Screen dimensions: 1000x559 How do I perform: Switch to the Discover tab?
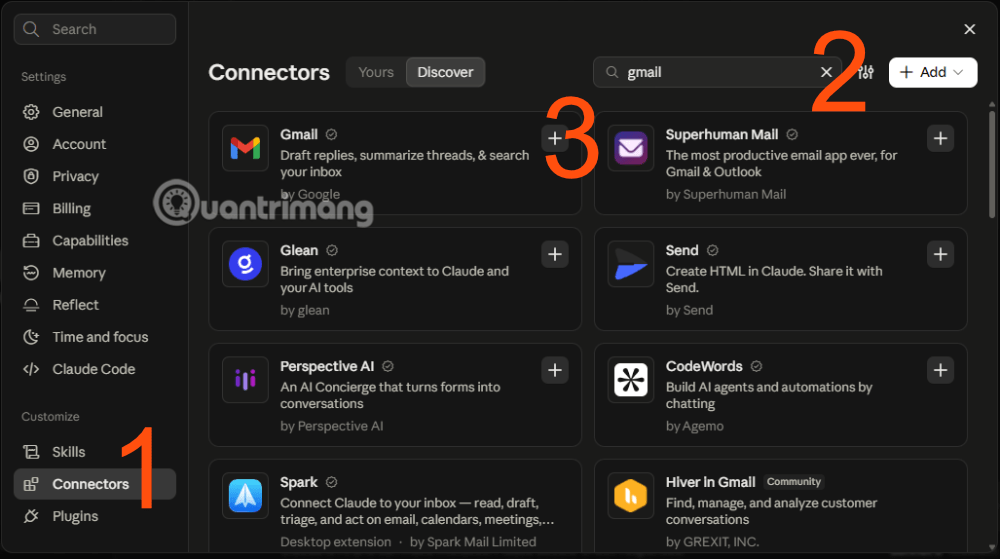445,72
